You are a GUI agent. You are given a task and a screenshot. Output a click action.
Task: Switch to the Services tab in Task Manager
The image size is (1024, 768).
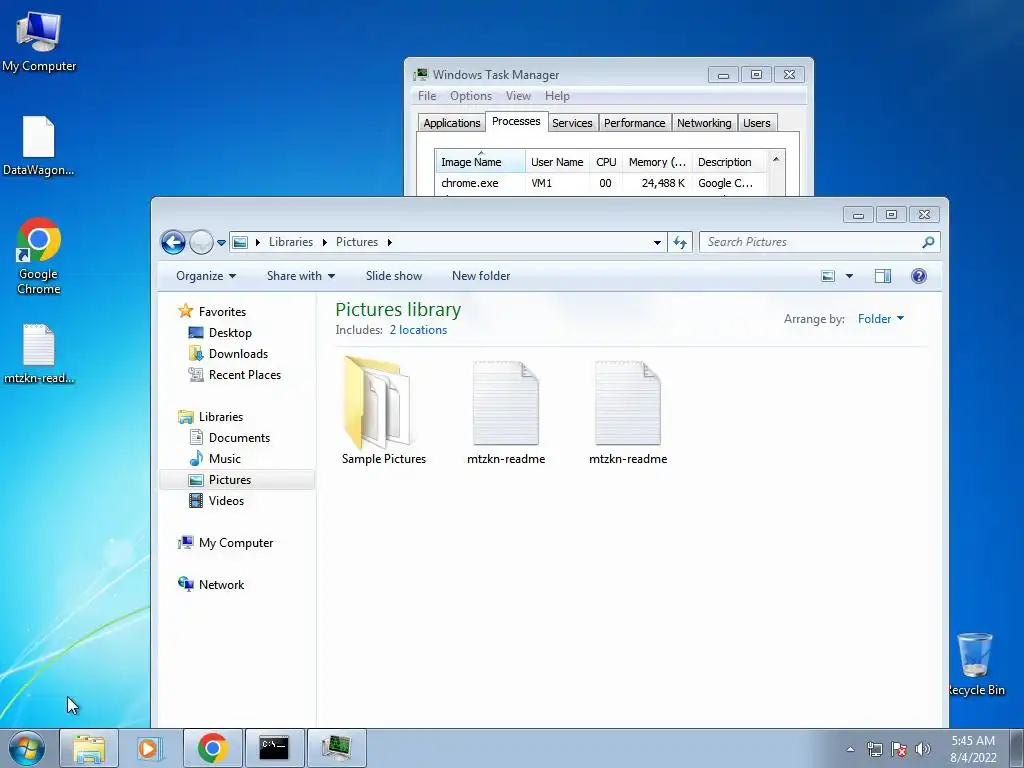pyautogui.click(x=572, y=123)
